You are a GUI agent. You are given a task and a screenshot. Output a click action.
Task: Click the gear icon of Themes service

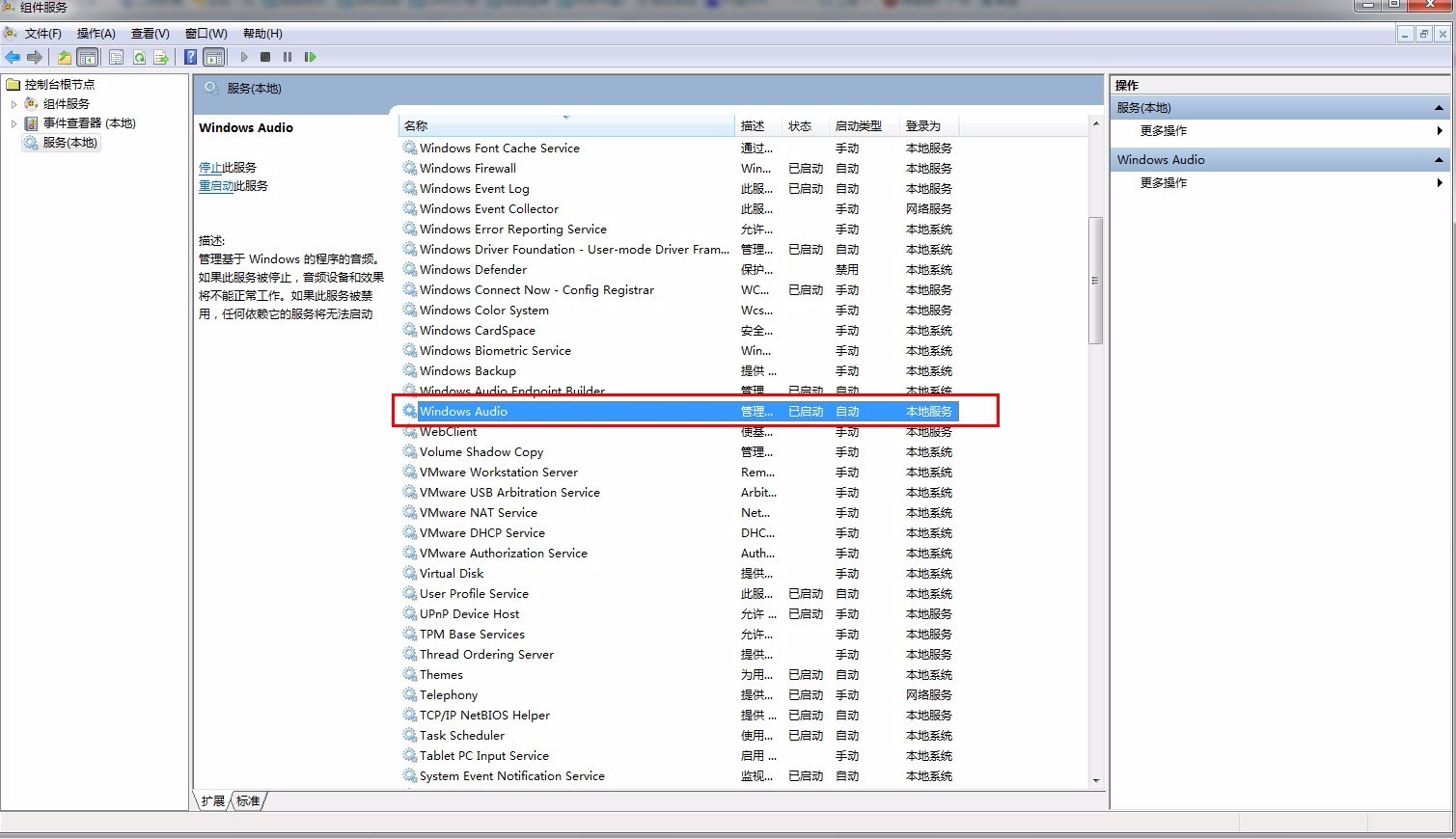(x=410, y=674)
